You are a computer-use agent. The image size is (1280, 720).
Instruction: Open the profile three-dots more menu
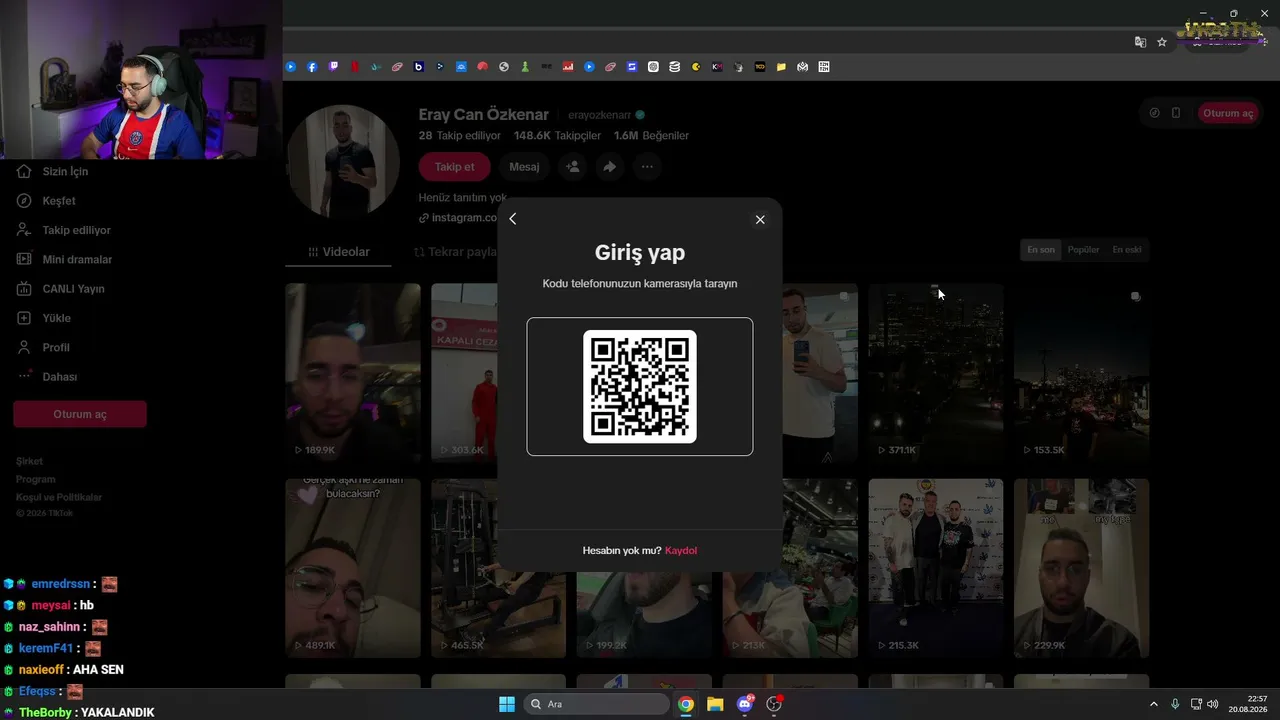tap(647, 167)
